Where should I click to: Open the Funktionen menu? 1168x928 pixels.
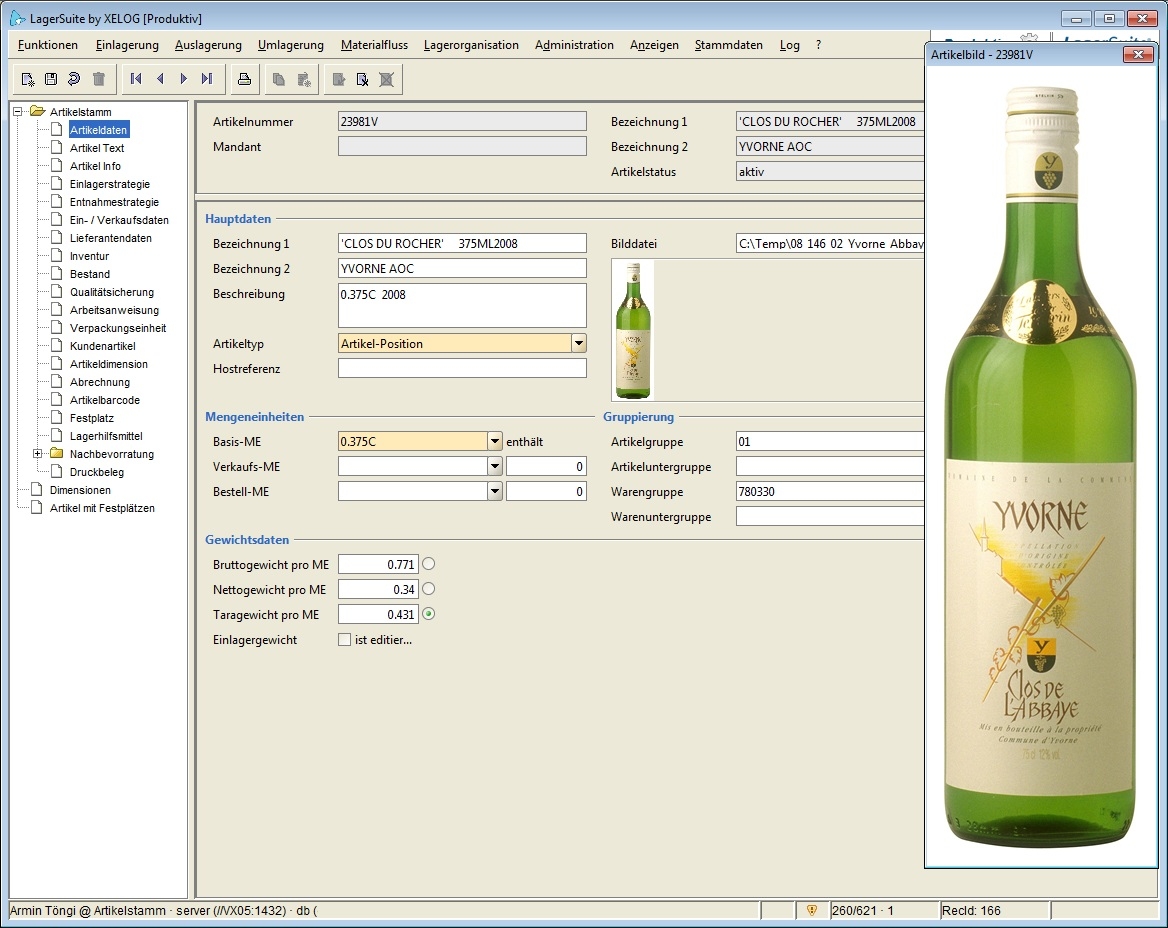click(x=48, y=45)
